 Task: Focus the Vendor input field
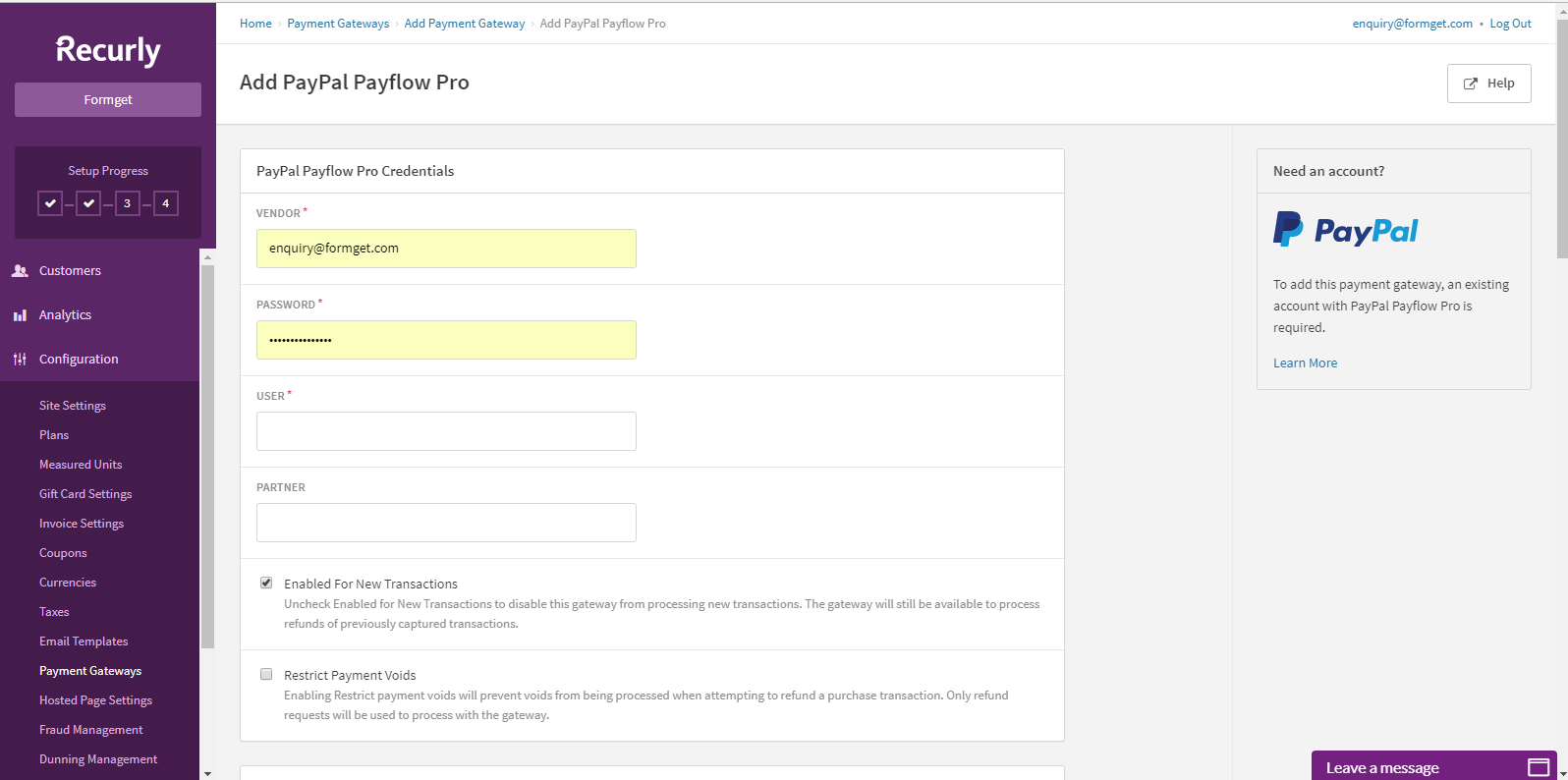[x=446, y=249]
